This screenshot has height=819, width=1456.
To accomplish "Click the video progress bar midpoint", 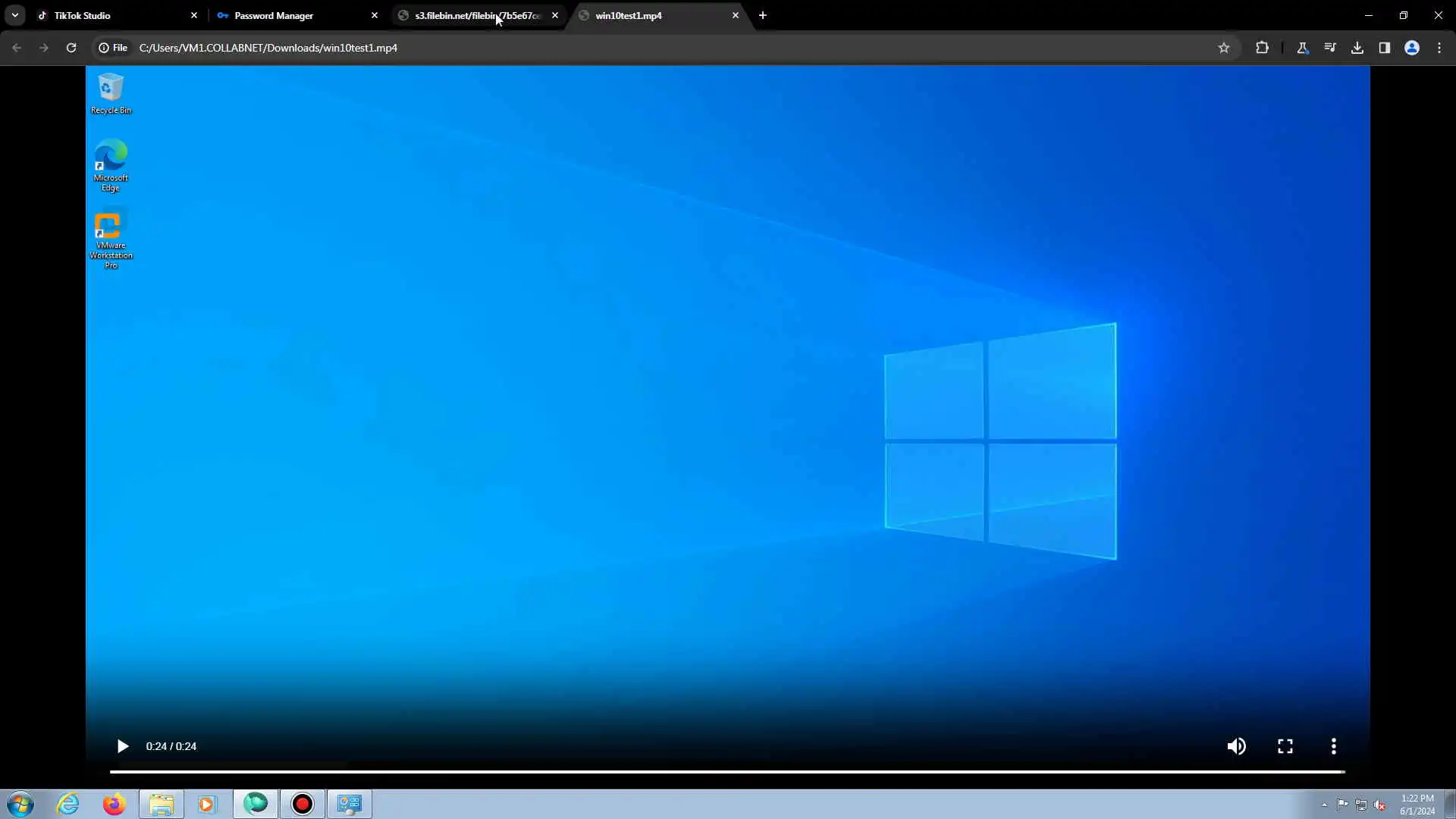I will pyautogui.click(x=727, y=772).
